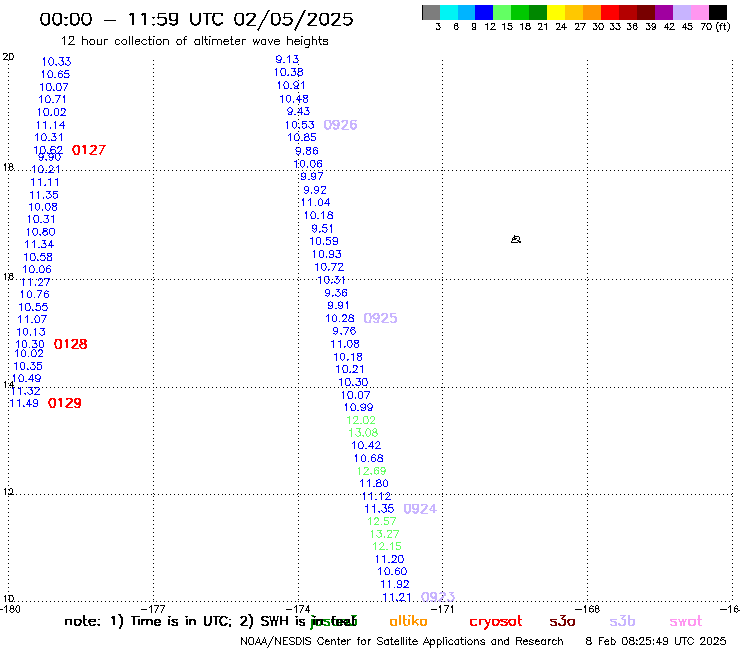Click wave height value 11.08
The height and width of the screenshot is (650, 740).
[345, 345]
